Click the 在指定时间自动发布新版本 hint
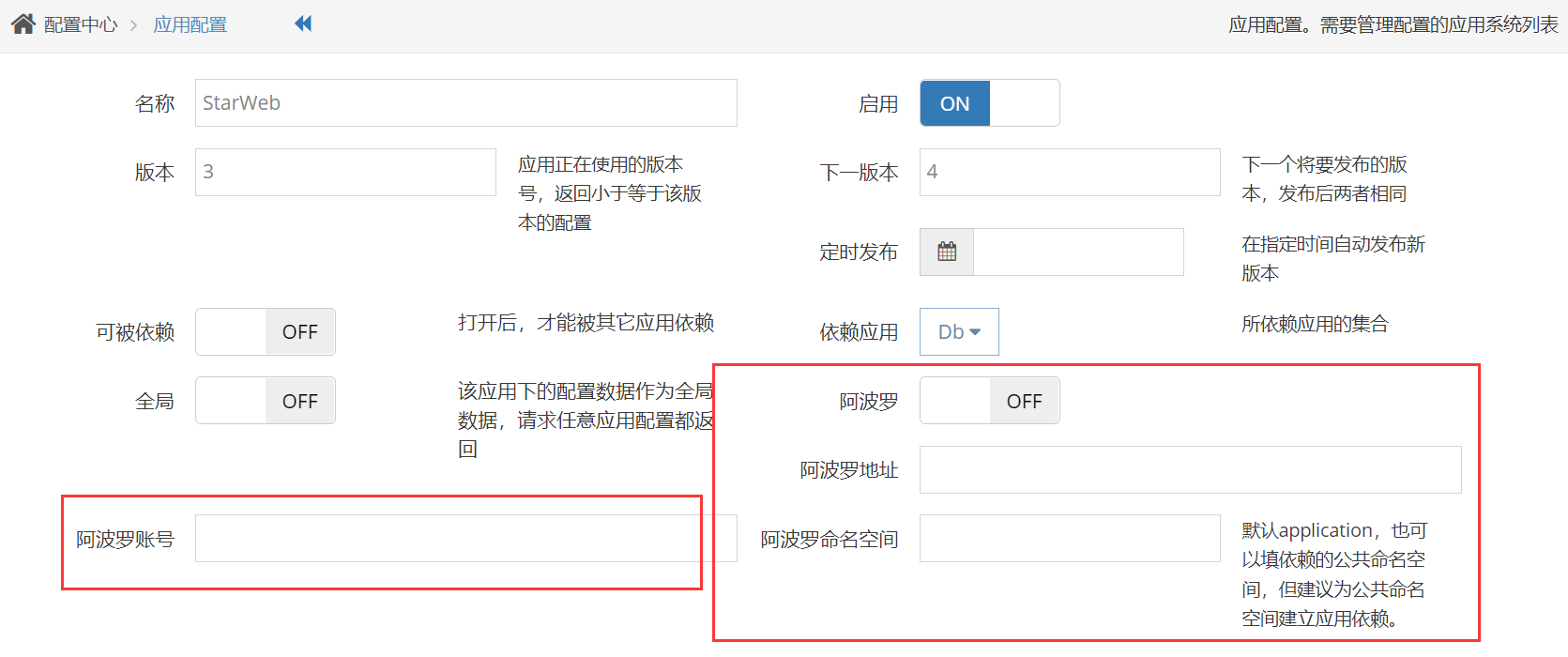The image size is (1568, 657). tap(1333, 258)
